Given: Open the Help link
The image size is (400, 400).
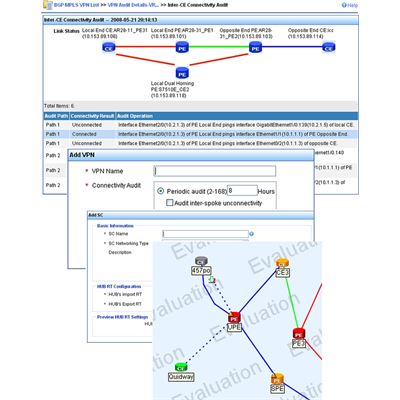Looking at the screenshot, I should click(x=350, y=5).
